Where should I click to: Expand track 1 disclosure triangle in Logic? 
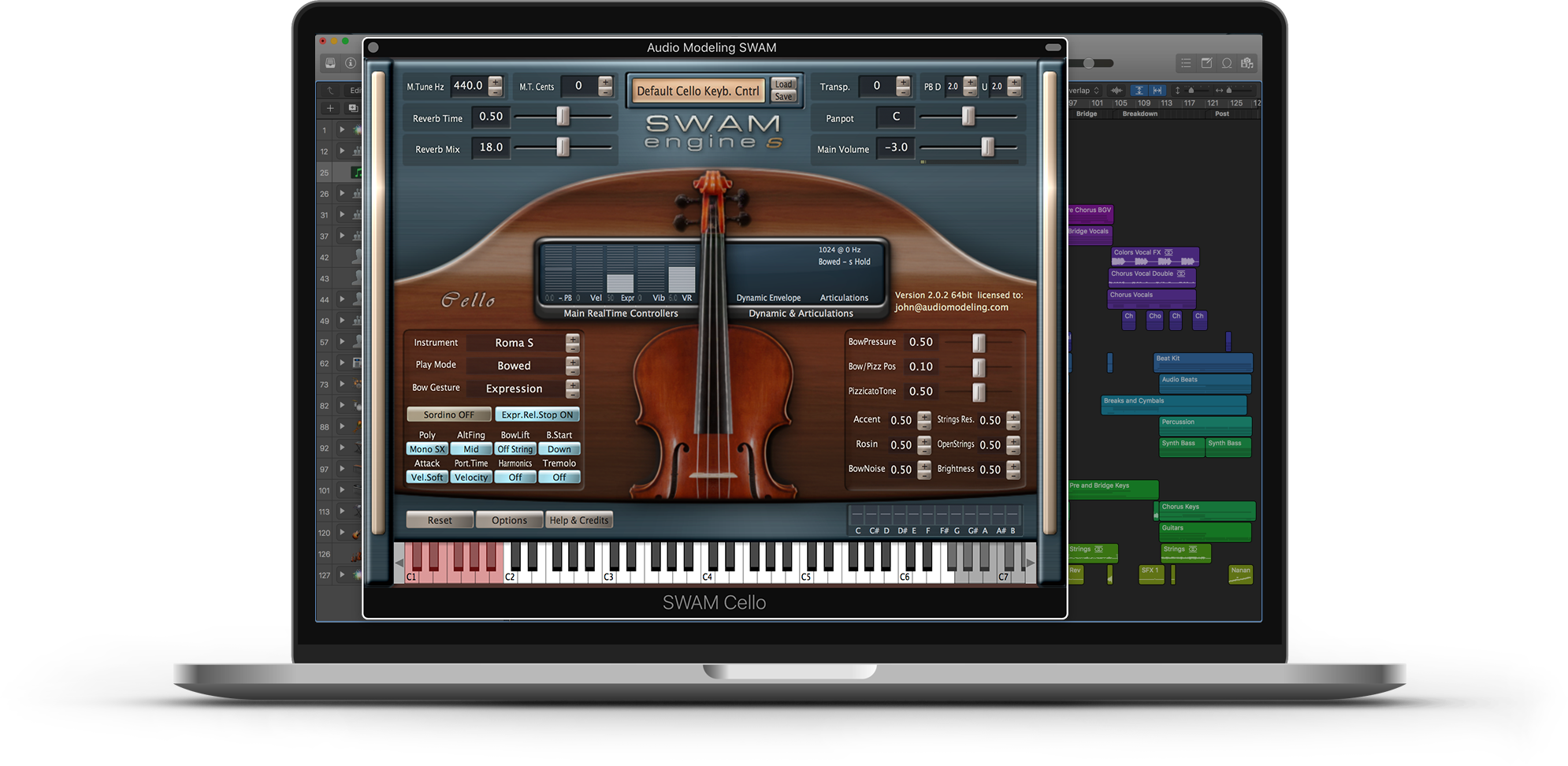[342, 129]
